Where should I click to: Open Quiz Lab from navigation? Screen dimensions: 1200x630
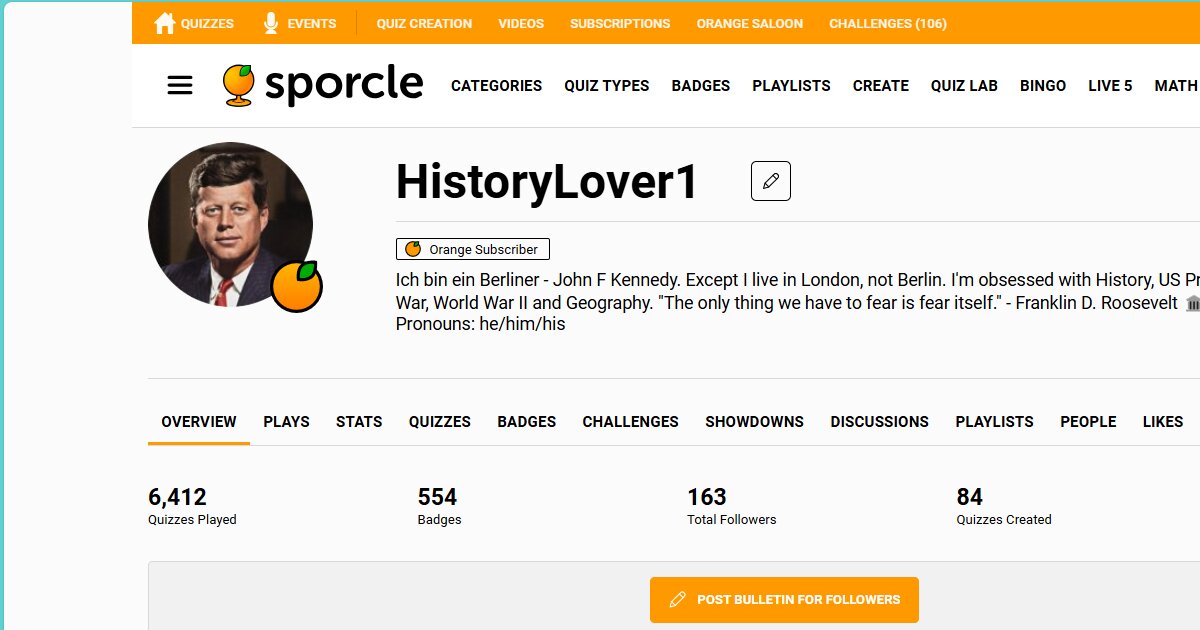(x=964, y=86)
